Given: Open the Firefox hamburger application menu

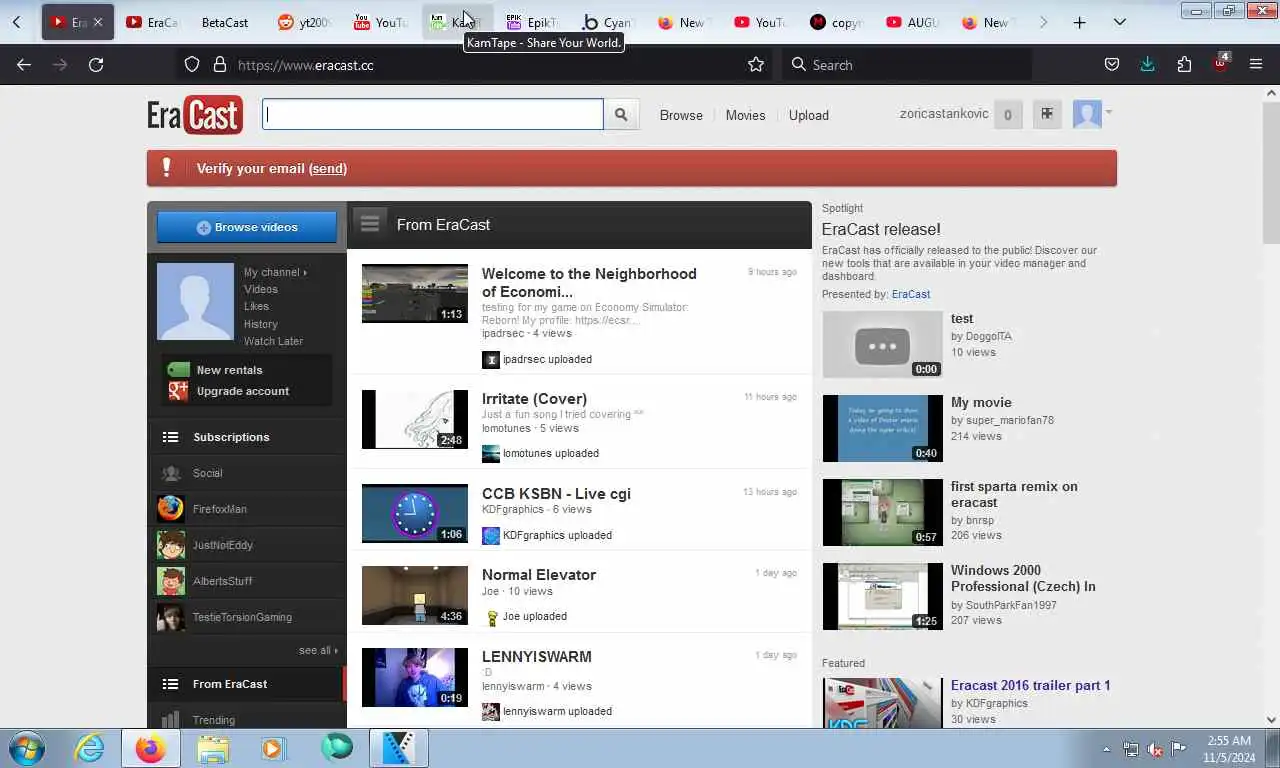Looking at the screenshot, I should [1256, 64].
